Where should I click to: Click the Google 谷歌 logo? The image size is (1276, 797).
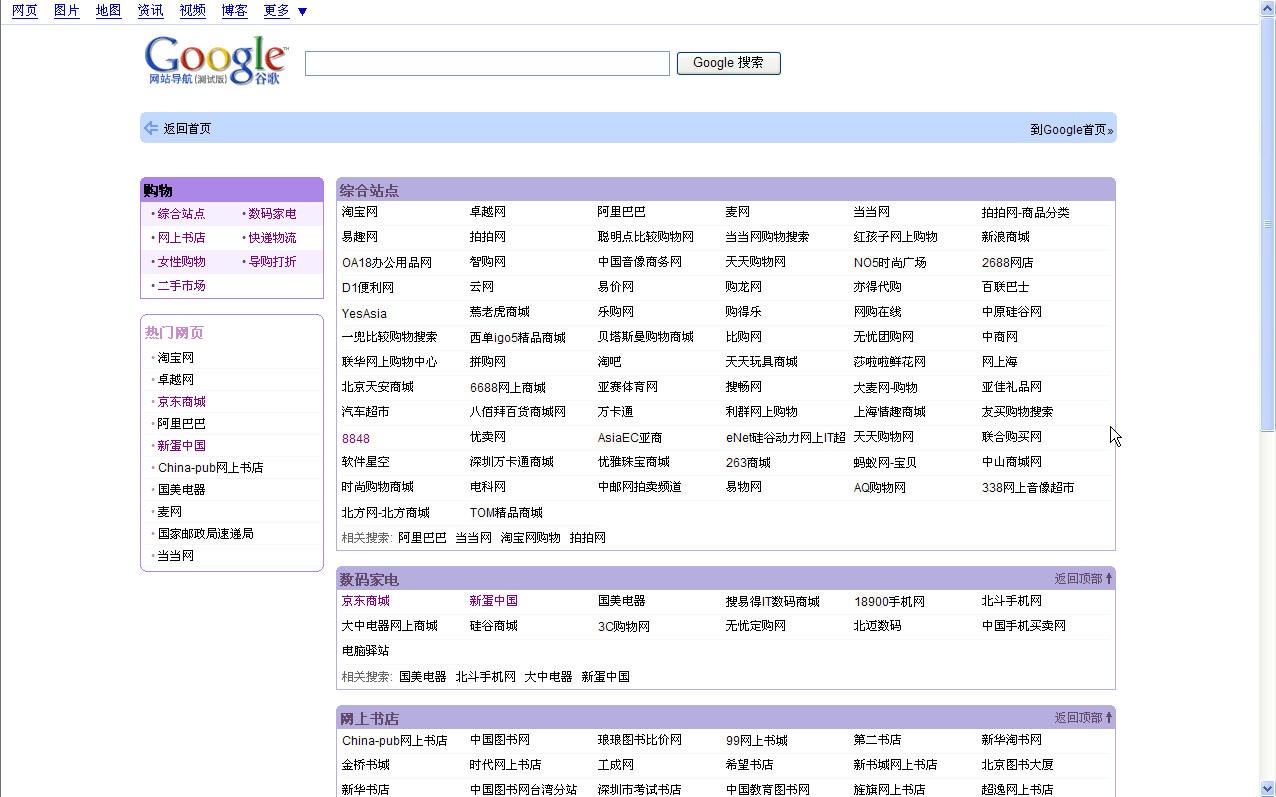point(213,62)
